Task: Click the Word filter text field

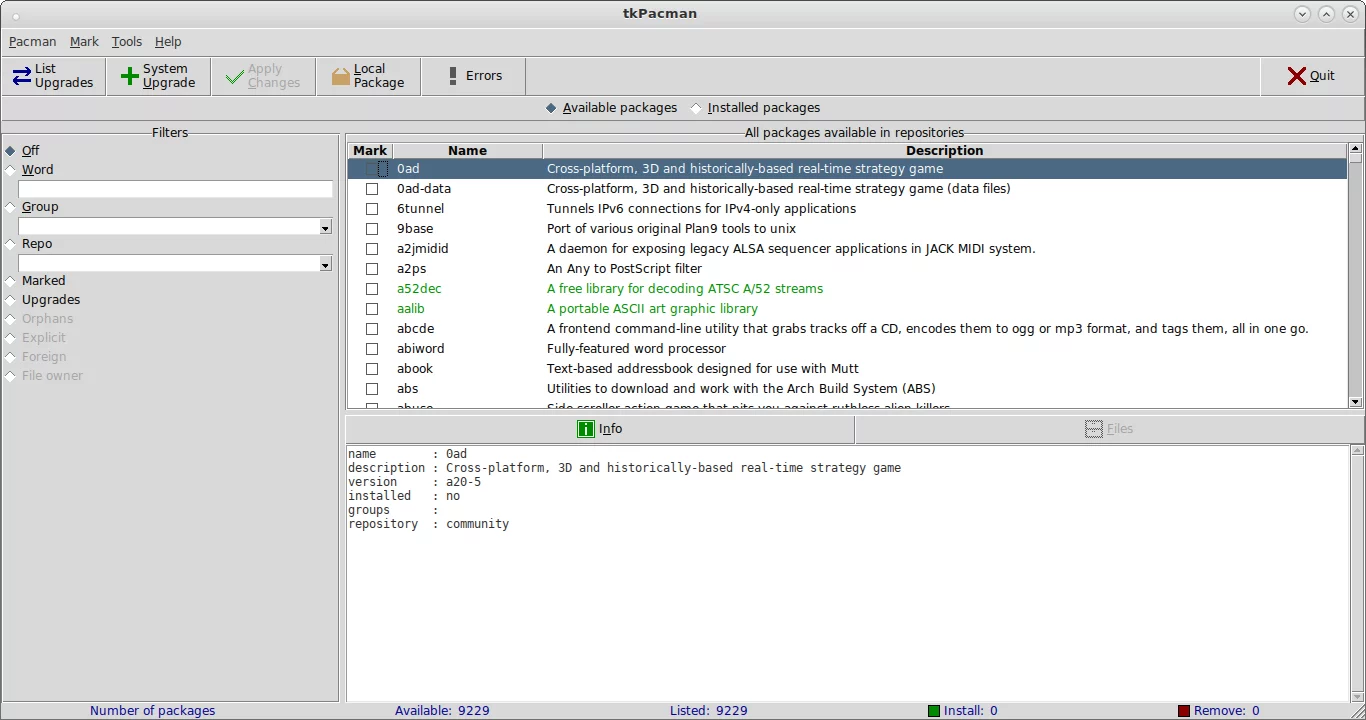Action: pos(175,189)
